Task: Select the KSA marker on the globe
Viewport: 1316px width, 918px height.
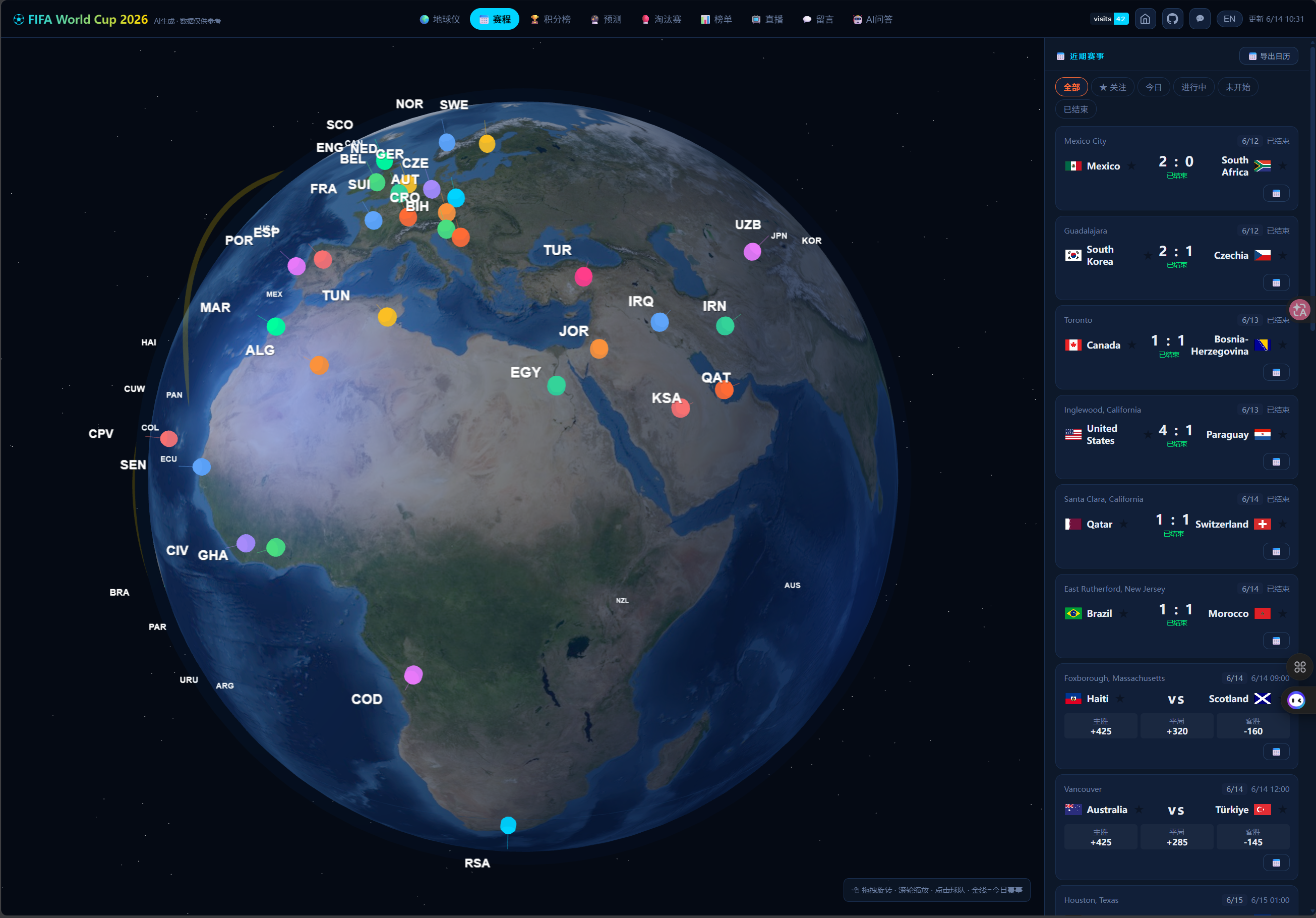Action: [x=680, y=409]
